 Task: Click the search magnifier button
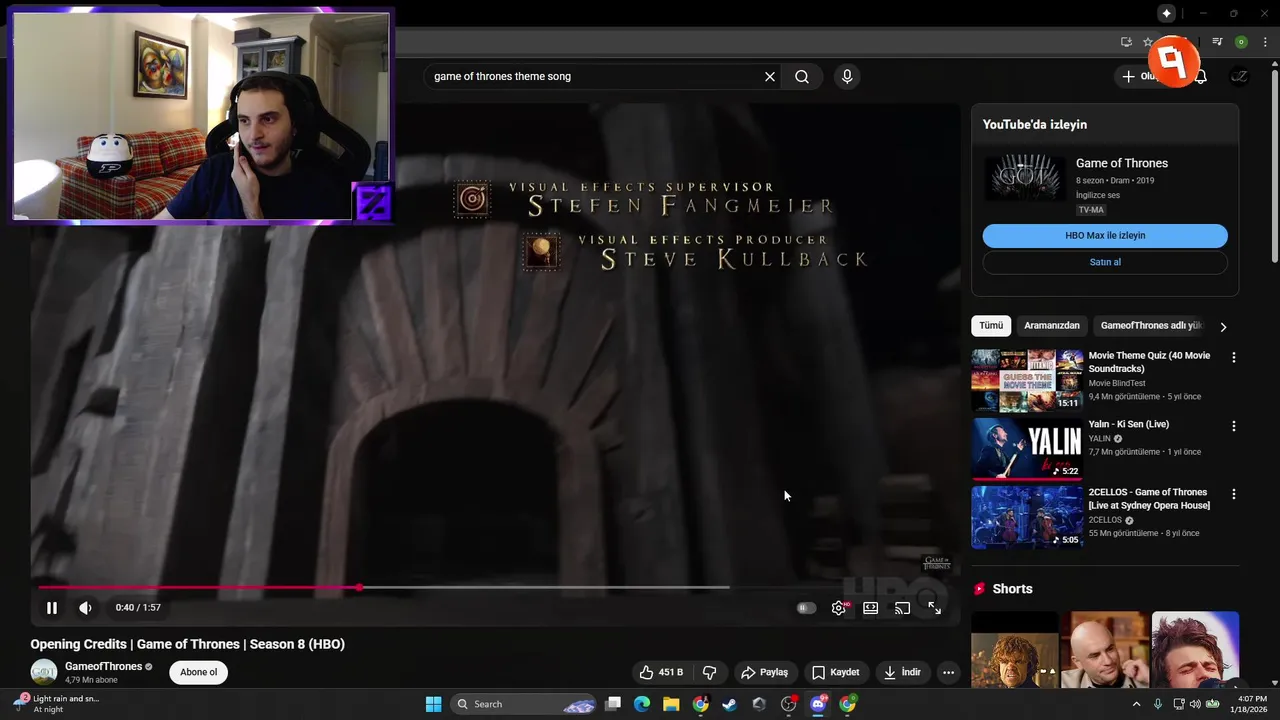click(802, 77)
